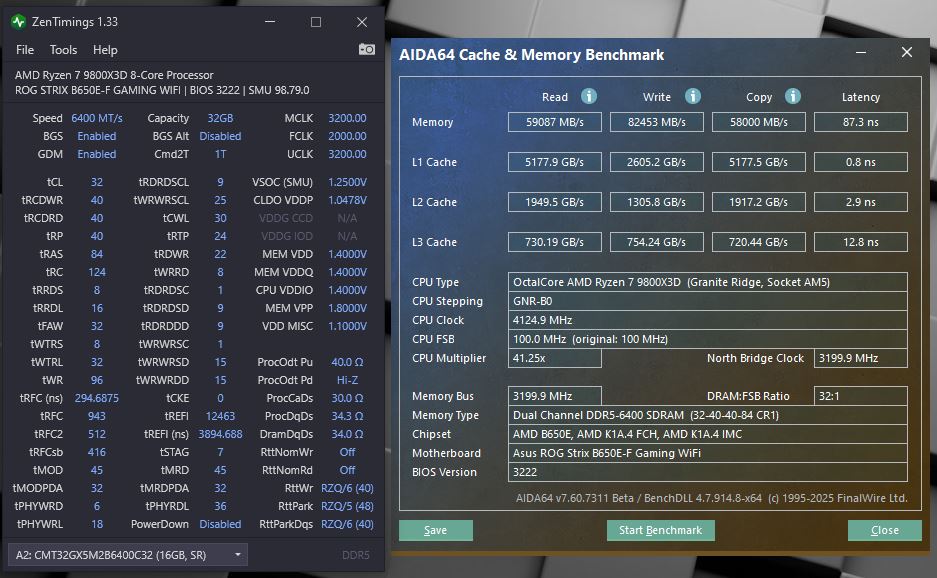Click the BGS Alt value Disabled
The width and height of the screenshot is (937, 578).
(x=221, y=136)
